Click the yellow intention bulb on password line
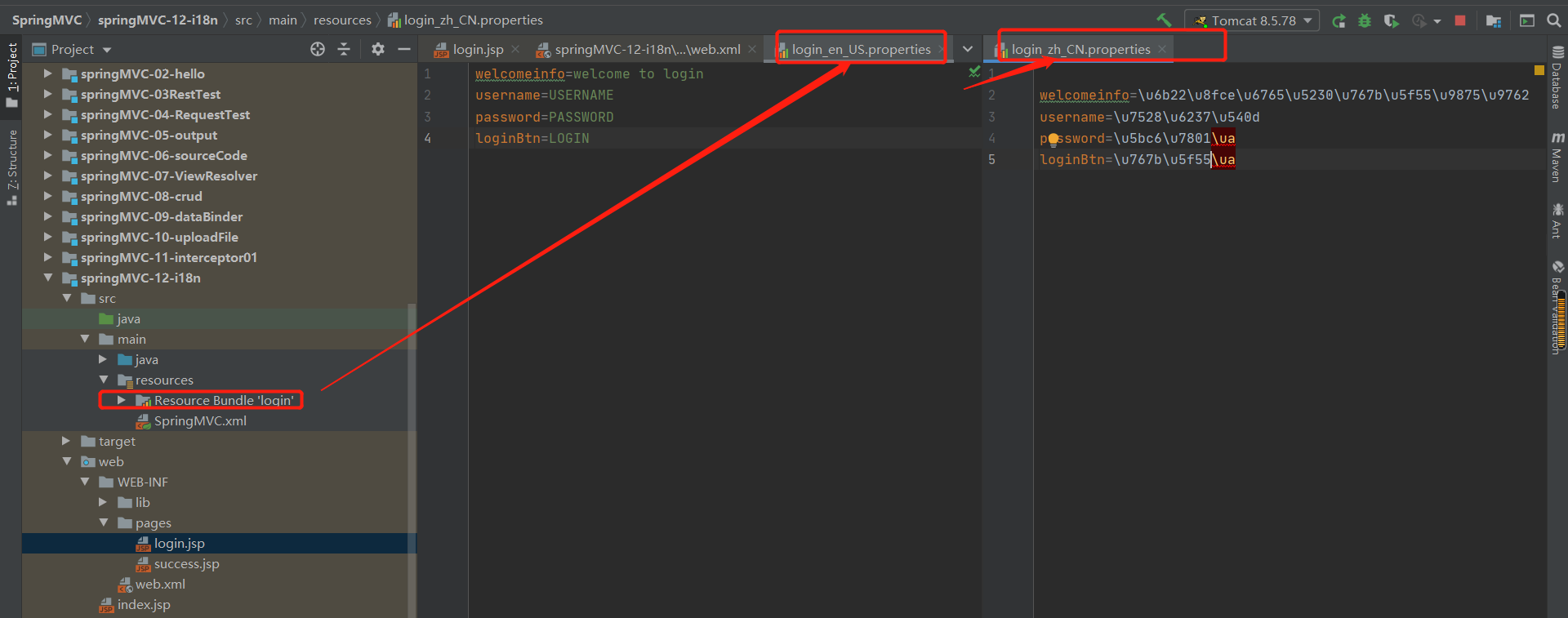 [x=1053, y=139]
